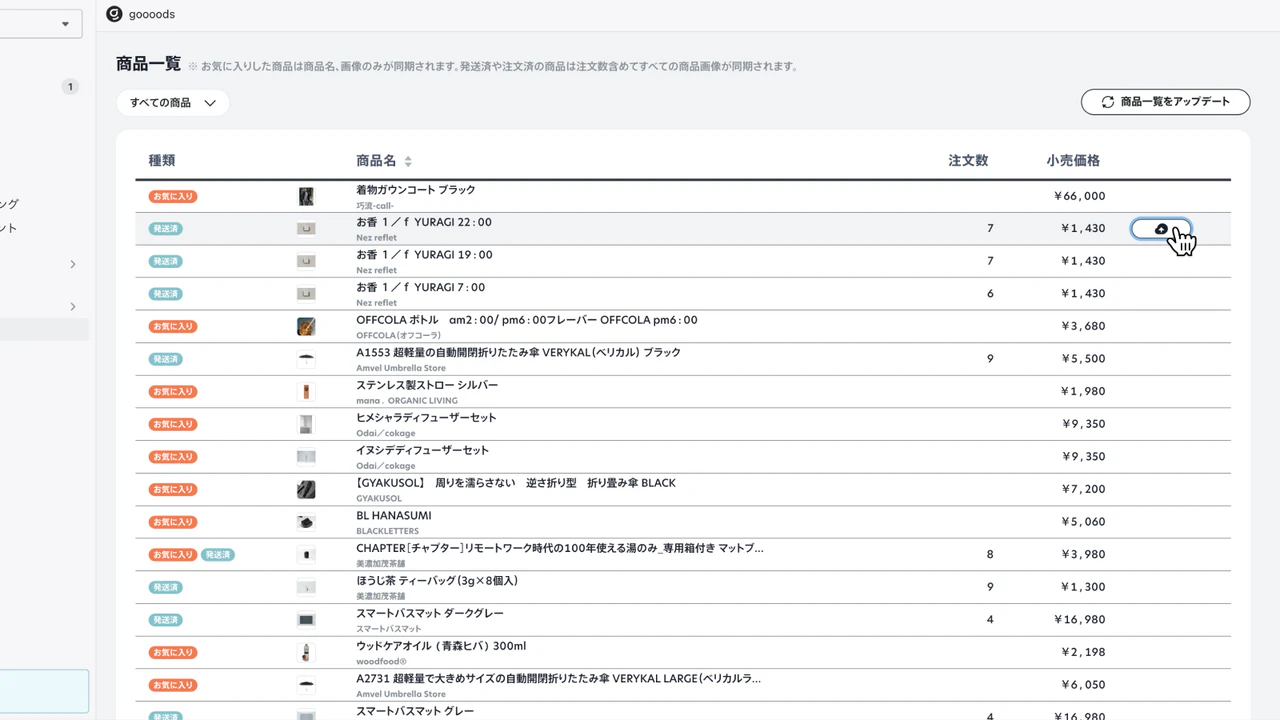Click thumbnail of A1553 umbrella VERYKAL ブラック
Viewport: 1280px width, 720px height.
306,359
